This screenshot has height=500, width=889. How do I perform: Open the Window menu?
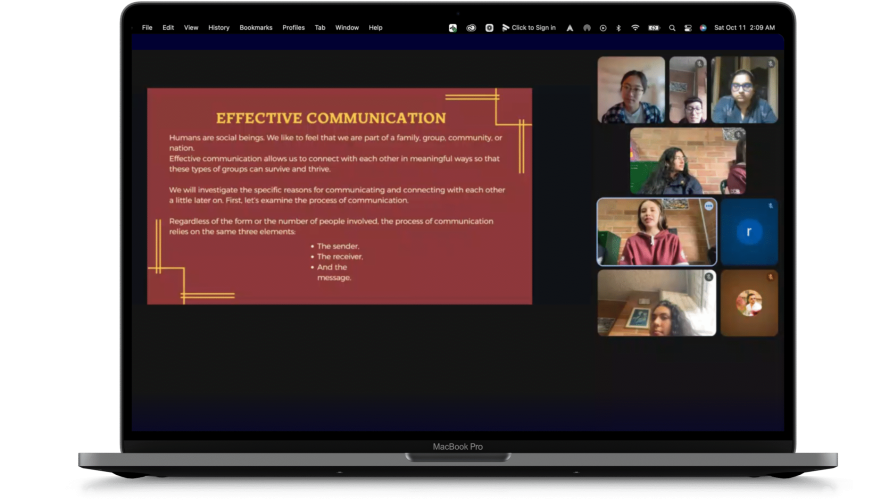(347, 28)
